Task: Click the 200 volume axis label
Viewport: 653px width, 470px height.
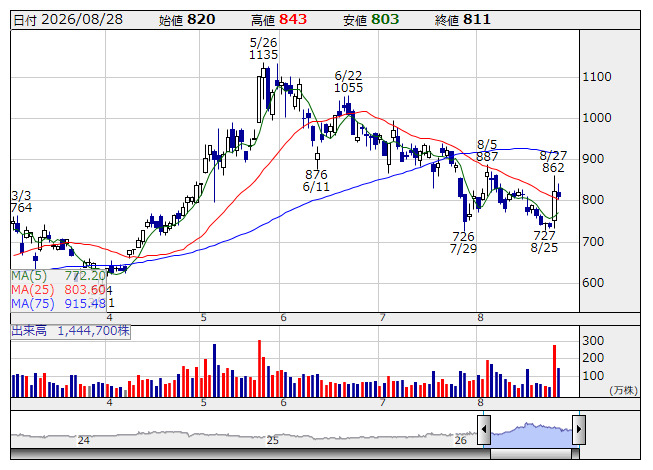Action: [x=593, y=358]
